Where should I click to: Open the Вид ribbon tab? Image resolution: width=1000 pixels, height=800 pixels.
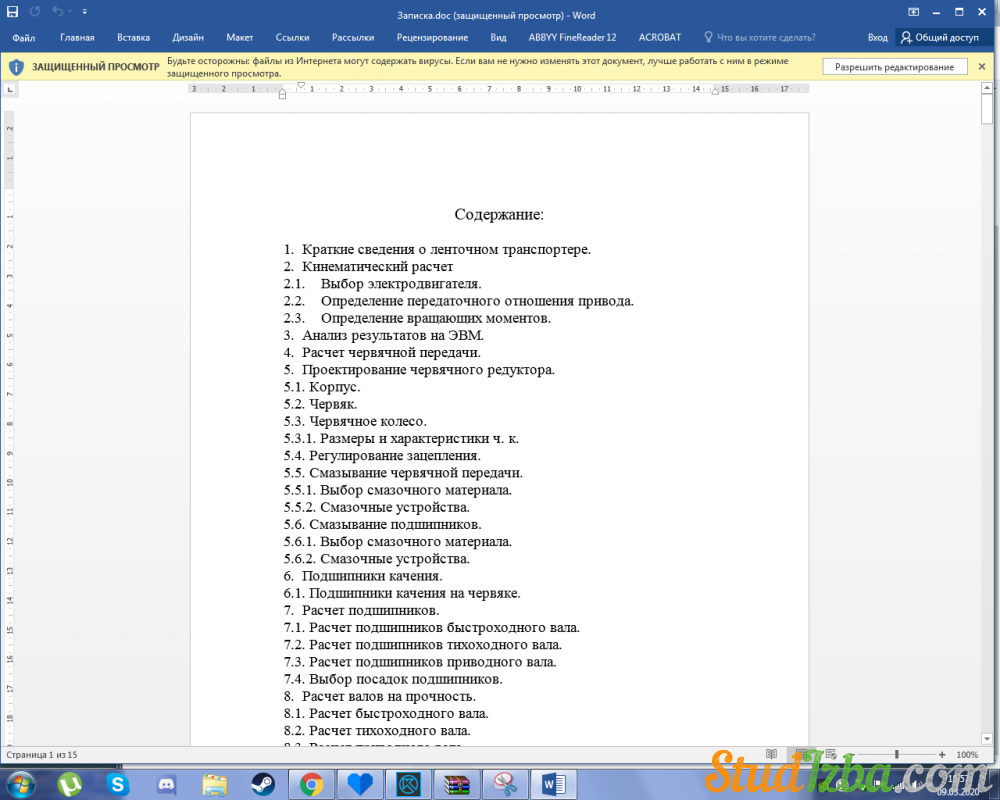pyautogui.click(x=498, y=38)
